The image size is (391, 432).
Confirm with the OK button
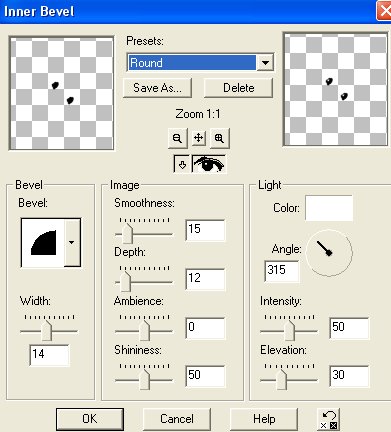point(90,419)
